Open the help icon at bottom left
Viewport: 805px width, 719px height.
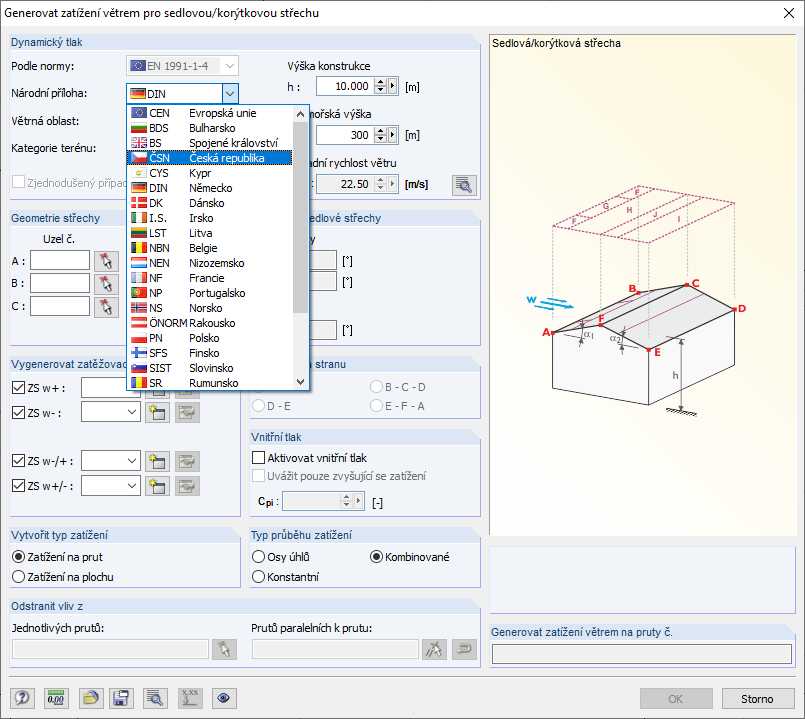coord(22,698)
